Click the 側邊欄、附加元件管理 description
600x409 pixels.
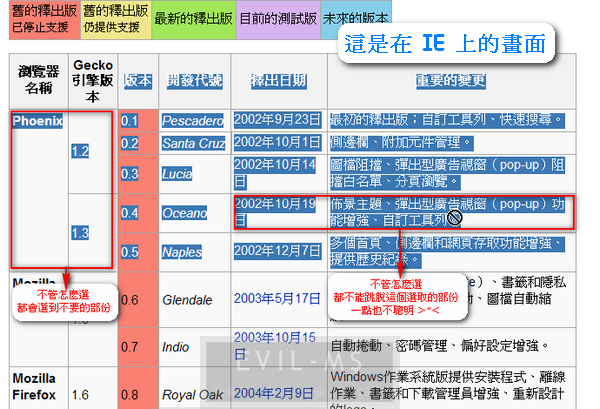click(402, 143)
